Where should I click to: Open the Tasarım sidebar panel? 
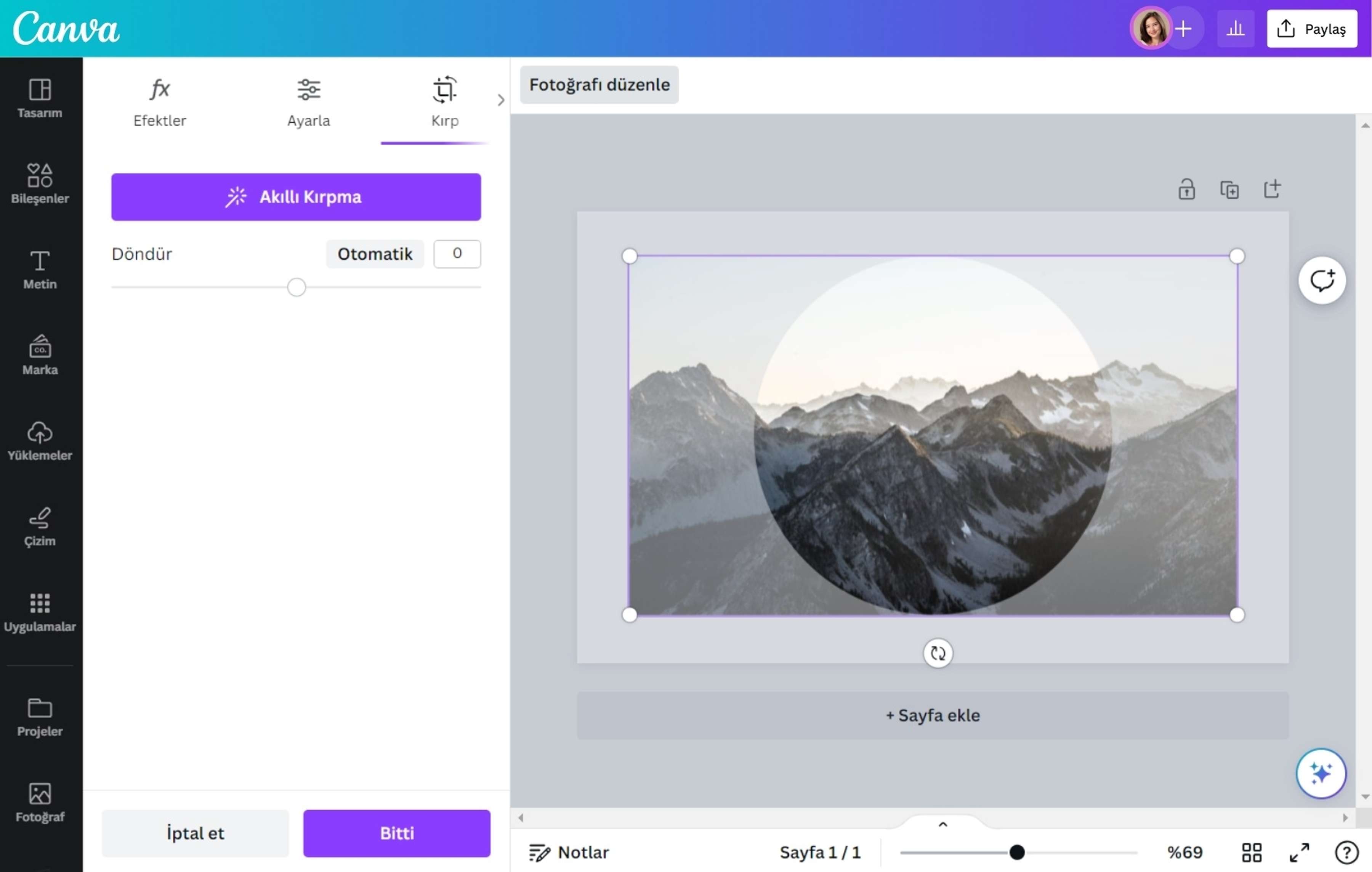point(40,98)
